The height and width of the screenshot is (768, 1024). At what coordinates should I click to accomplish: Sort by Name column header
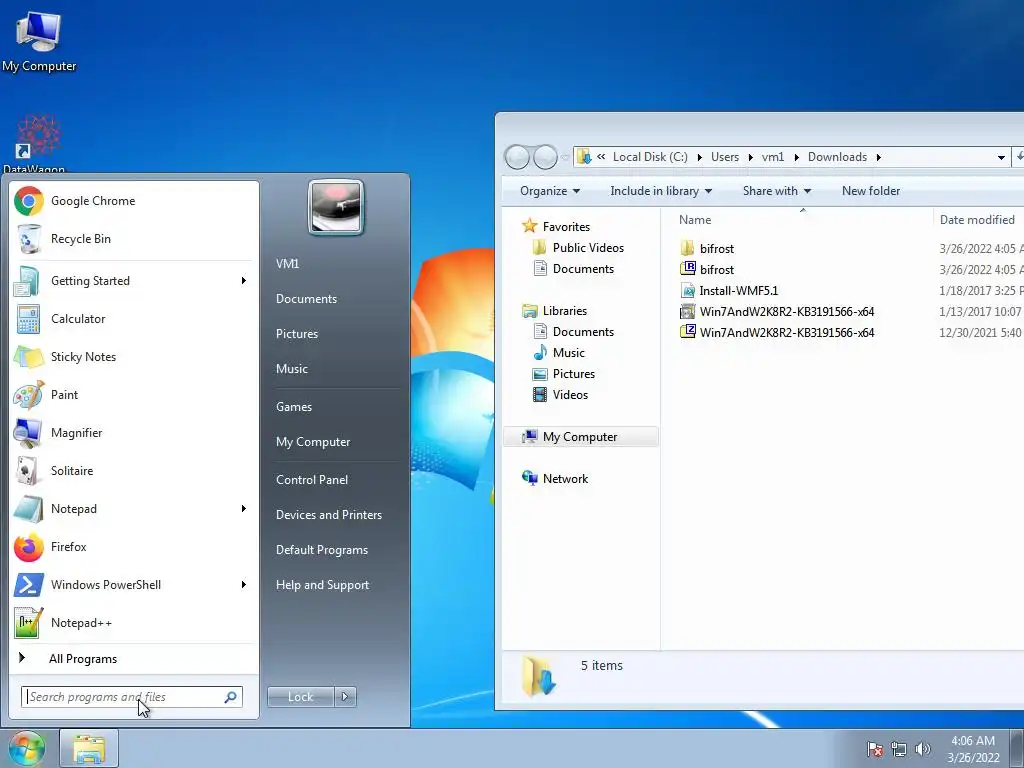coord(695,220)
